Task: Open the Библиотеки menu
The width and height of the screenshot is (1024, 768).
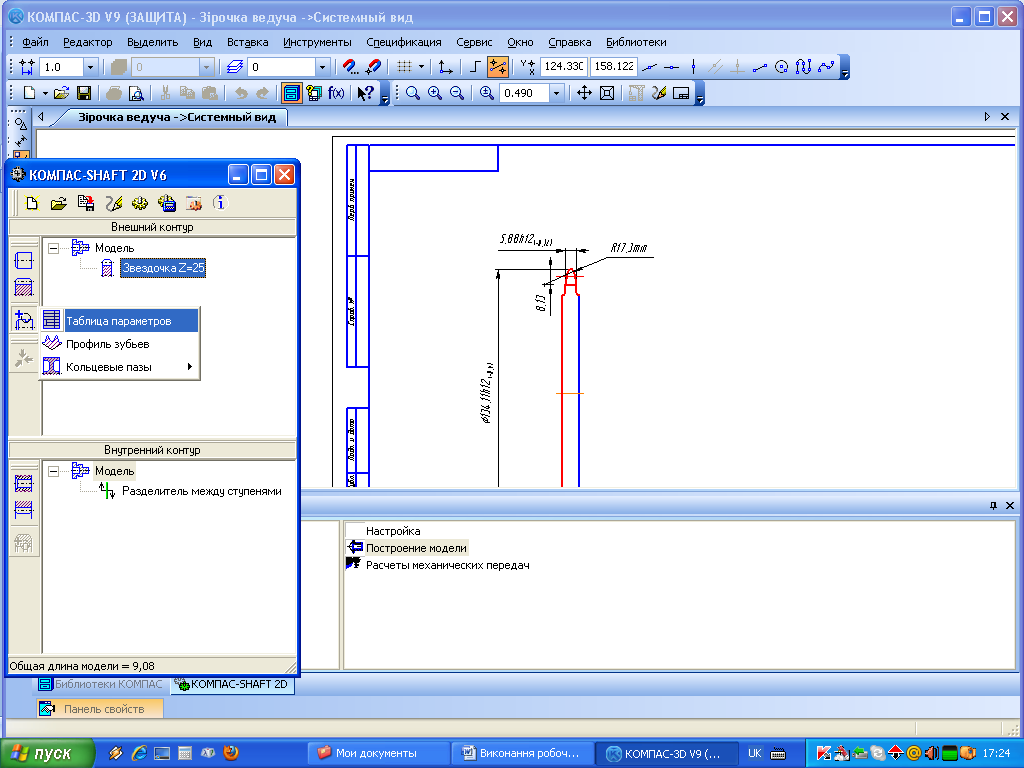Action: 636,42
